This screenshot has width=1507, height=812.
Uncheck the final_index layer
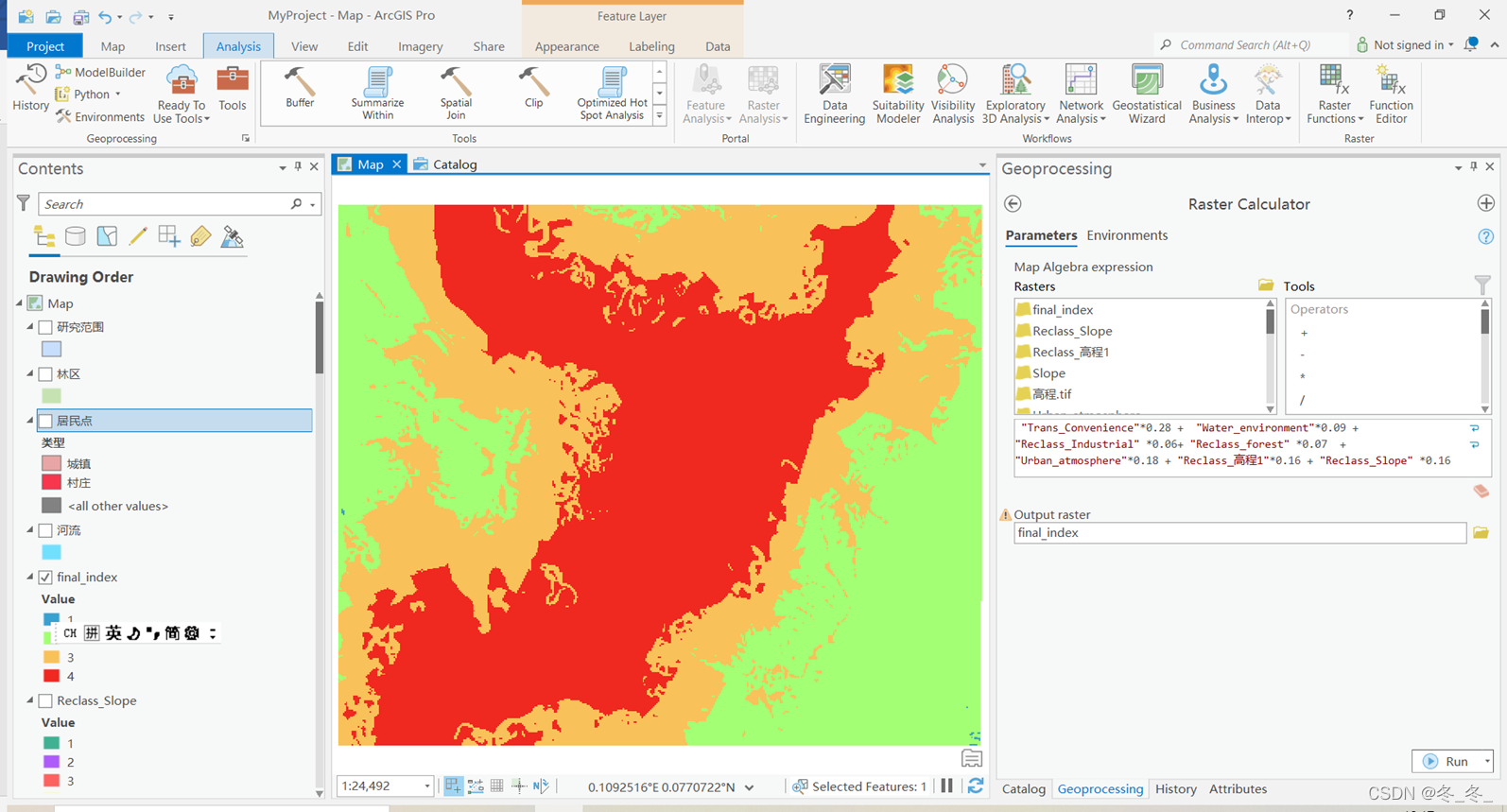45,577
